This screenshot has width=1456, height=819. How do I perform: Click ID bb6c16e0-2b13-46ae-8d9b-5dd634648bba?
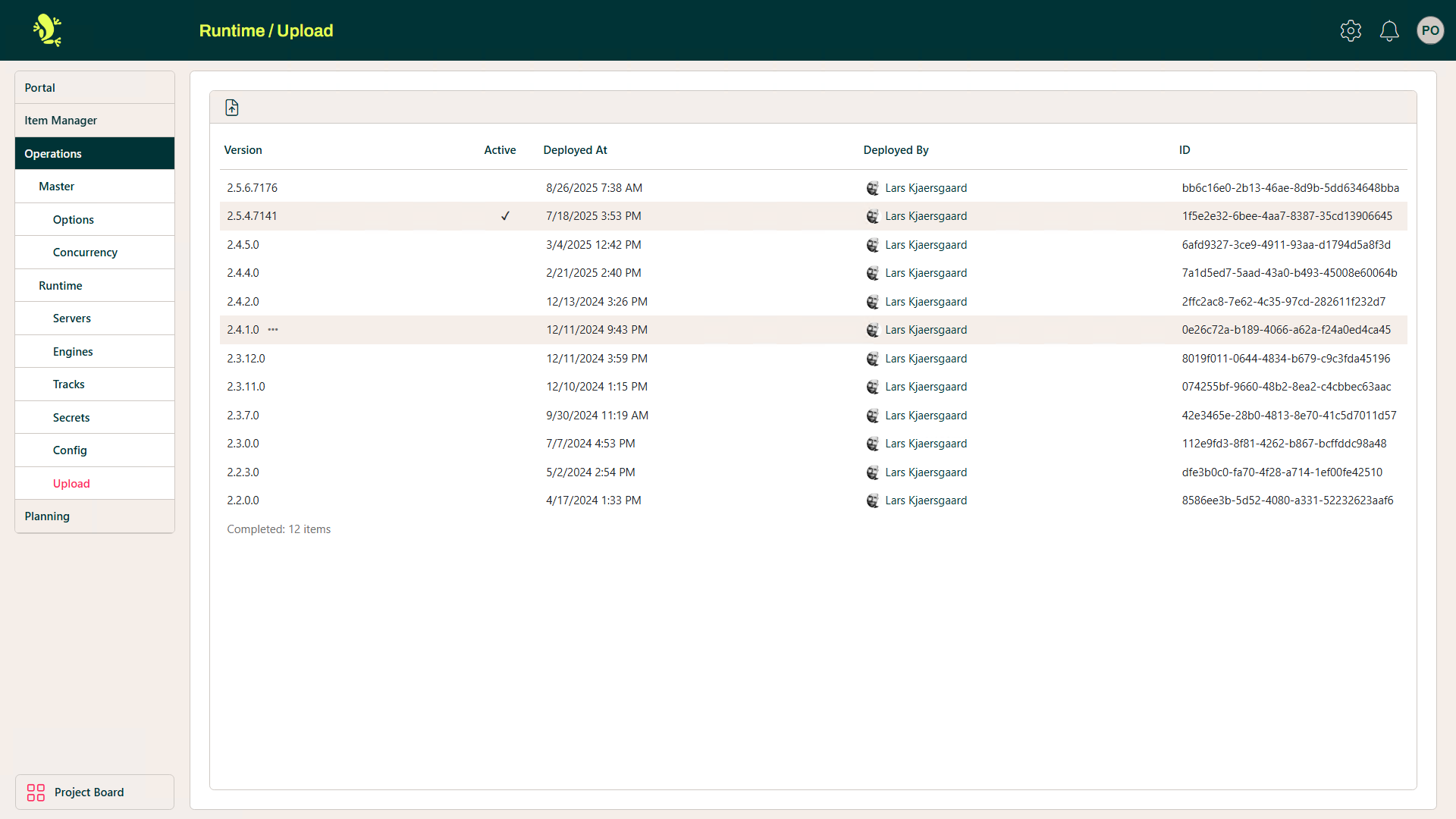[x=1290, y=188]
